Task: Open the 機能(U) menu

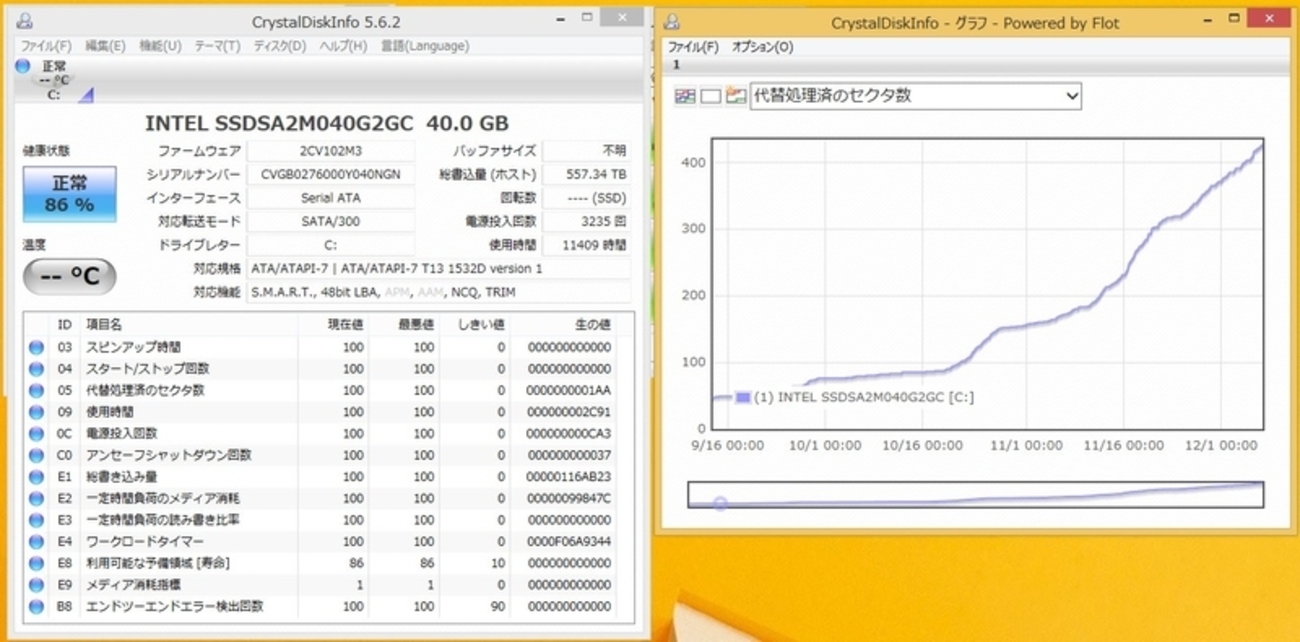Action: (x=160, y=46)
